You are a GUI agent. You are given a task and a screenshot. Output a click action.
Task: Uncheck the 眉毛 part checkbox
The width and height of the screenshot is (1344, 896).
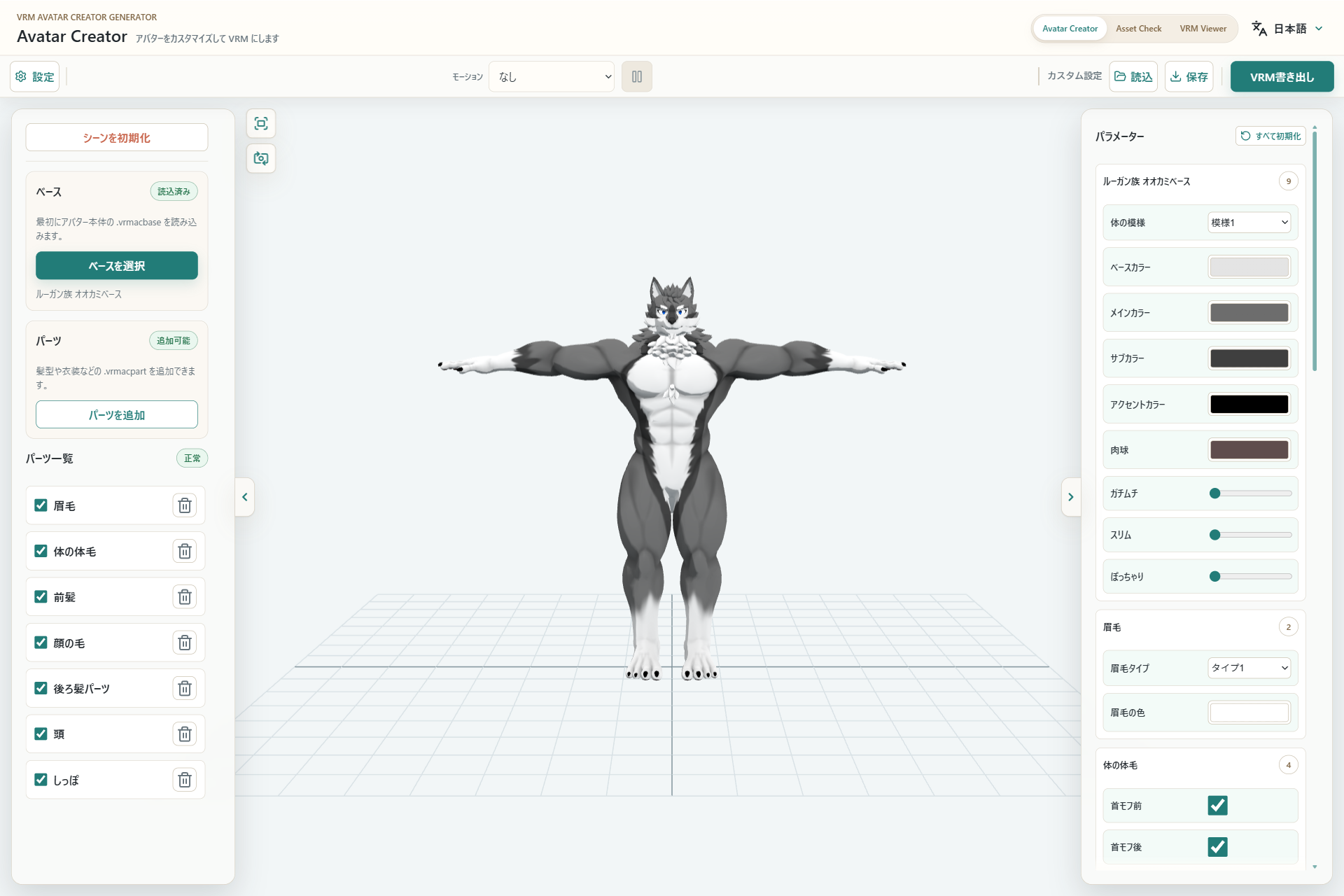41,505
